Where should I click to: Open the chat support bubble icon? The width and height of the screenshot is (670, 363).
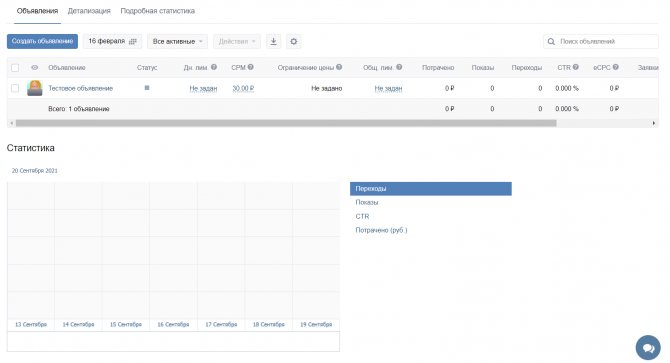[x=648, y=348]
